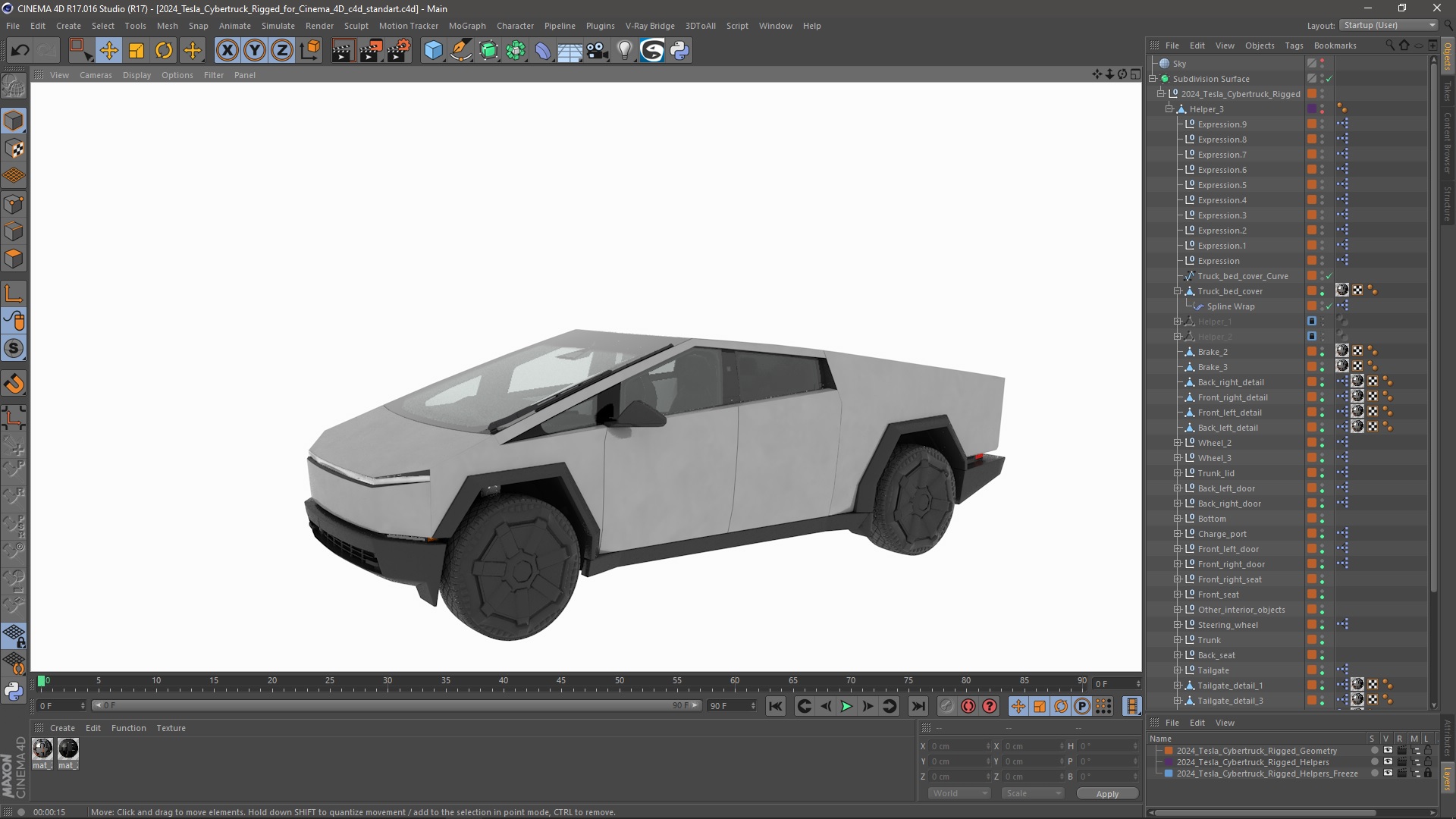Select the Rotate tool icon
Viewport: 1456px width, 819px height.
pos(164,51)
